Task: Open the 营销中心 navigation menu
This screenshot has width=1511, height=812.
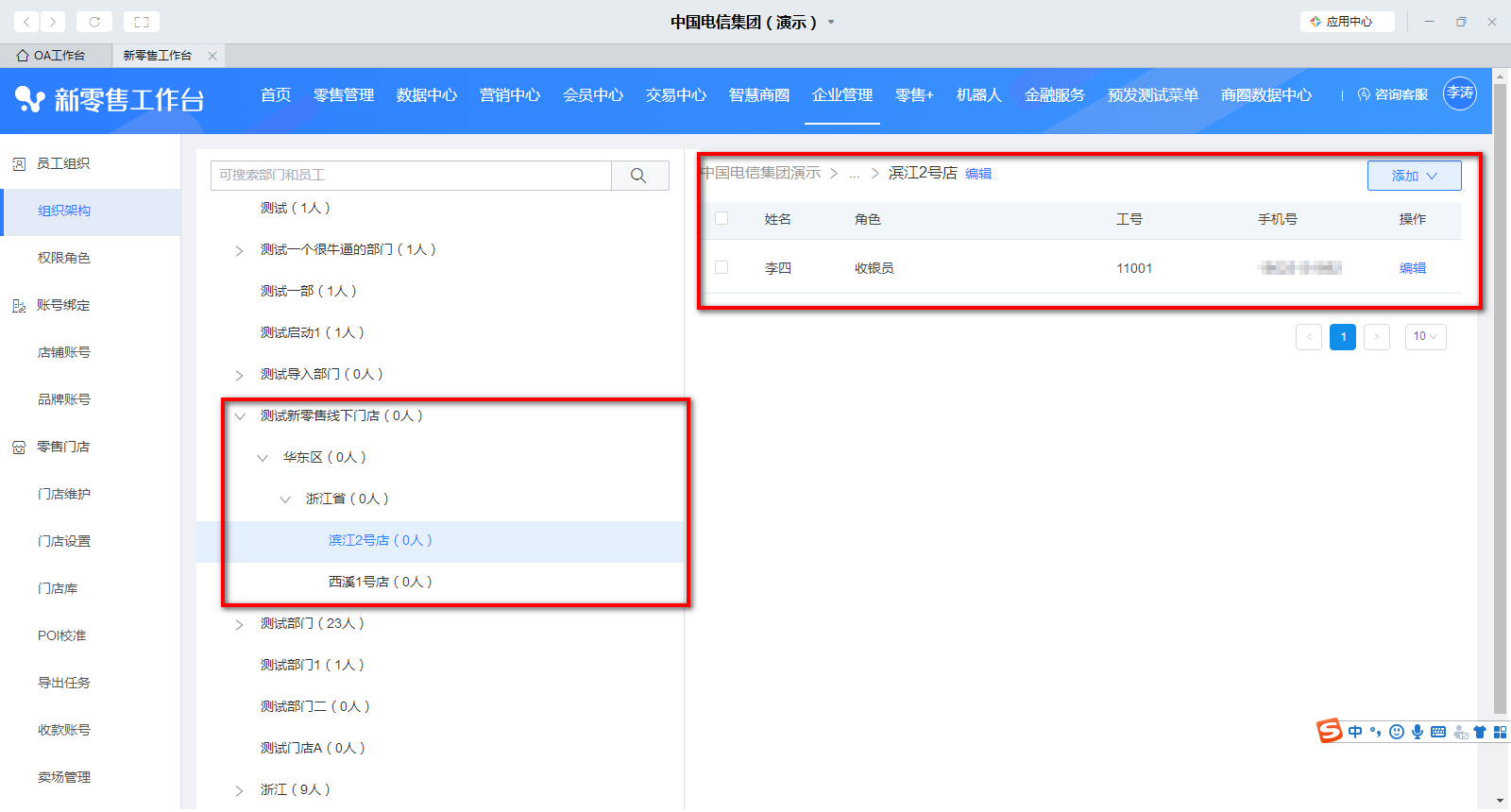Action: tap(510, 95)
